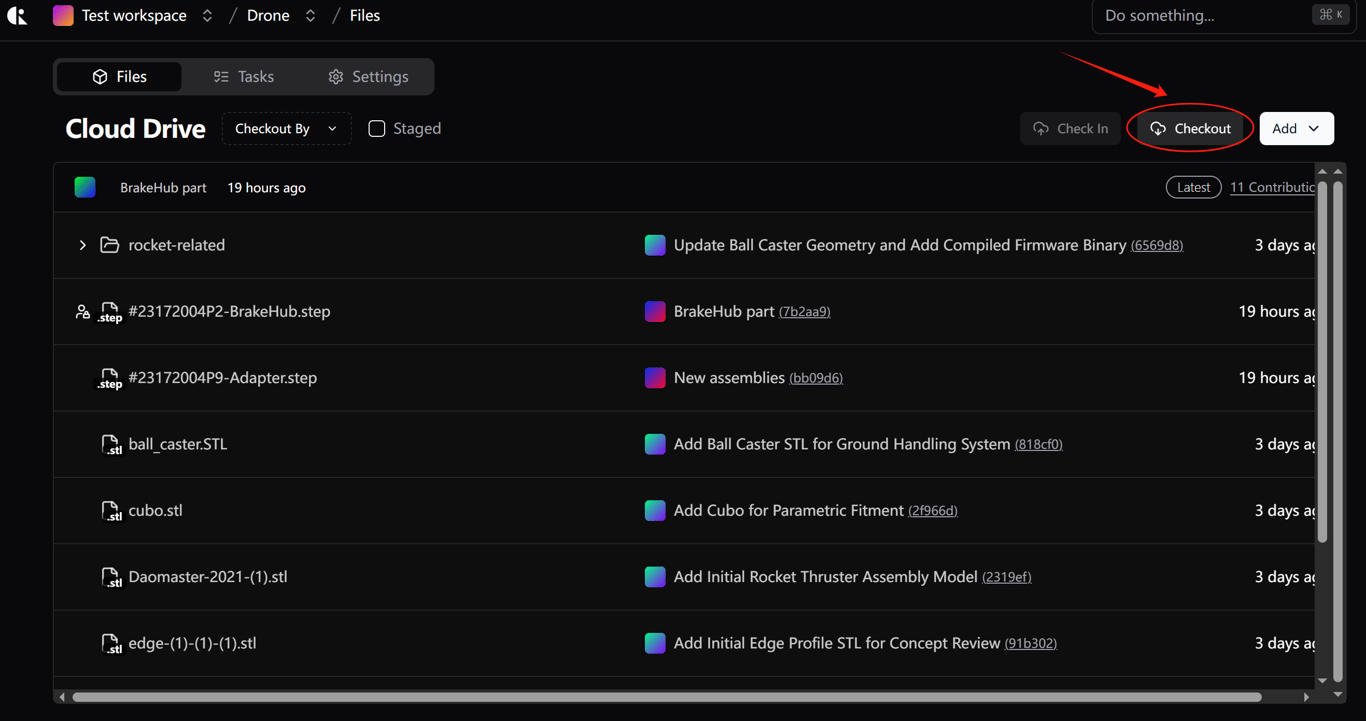
Task: Toggle the Staged checkbox
Action: [377, 128]
